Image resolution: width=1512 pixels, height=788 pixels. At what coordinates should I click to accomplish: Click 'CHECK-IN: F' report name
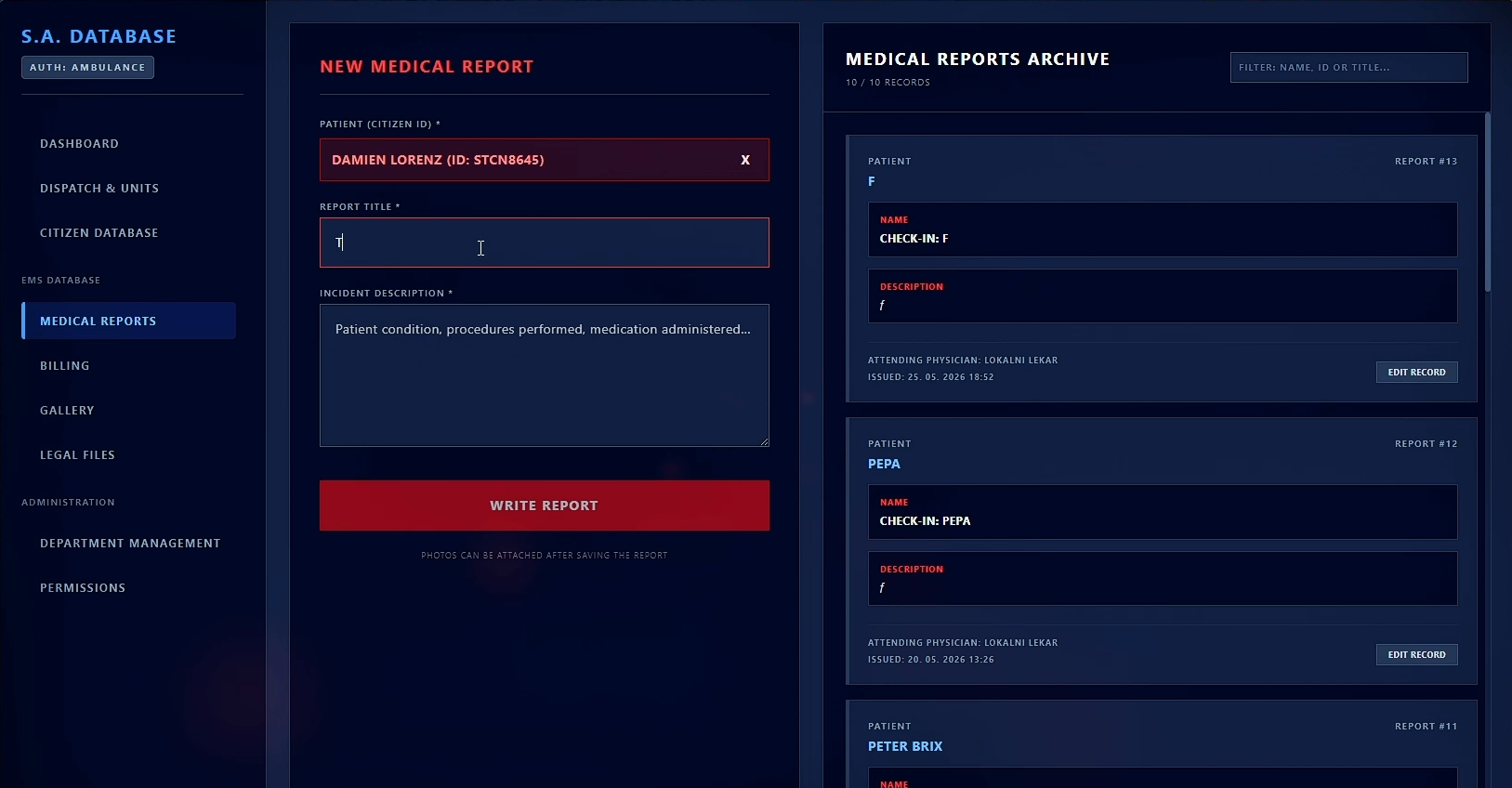(x=914, y=239)
